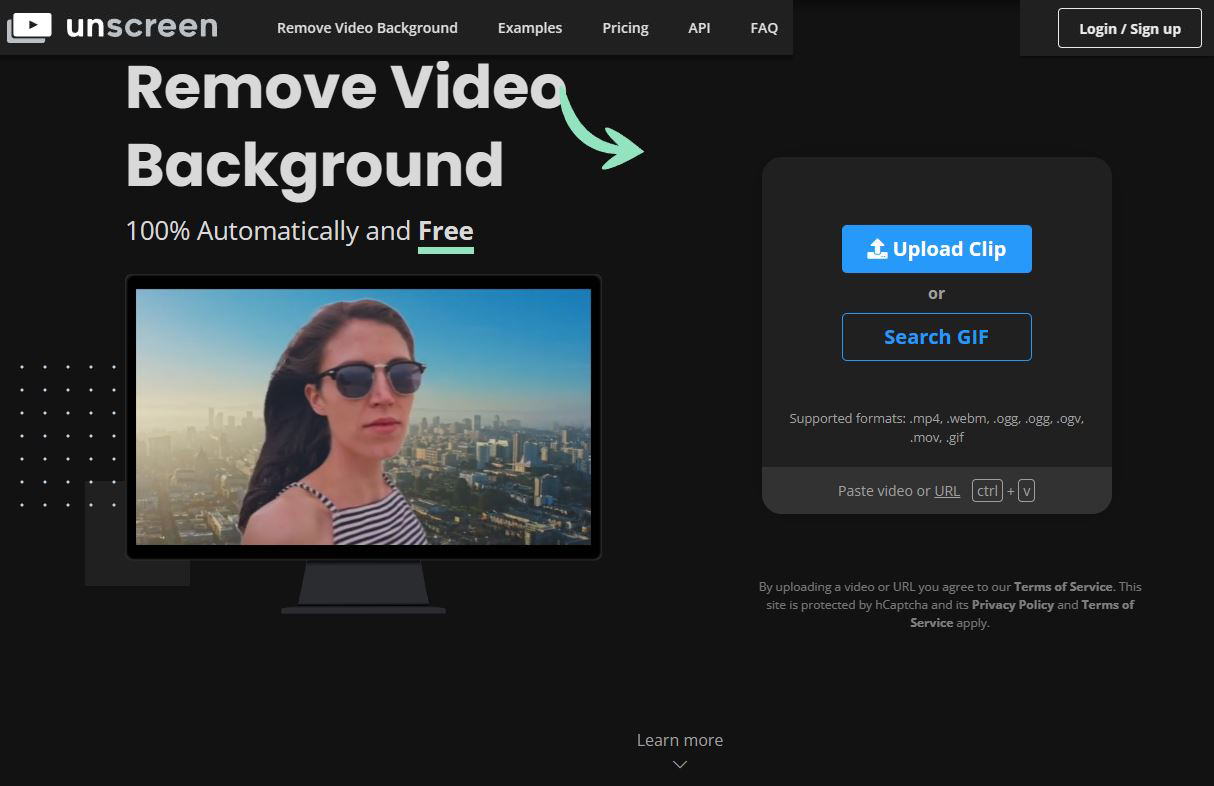
Task: Click the demo video of woman in sunglasses
Action: point(363,417)
